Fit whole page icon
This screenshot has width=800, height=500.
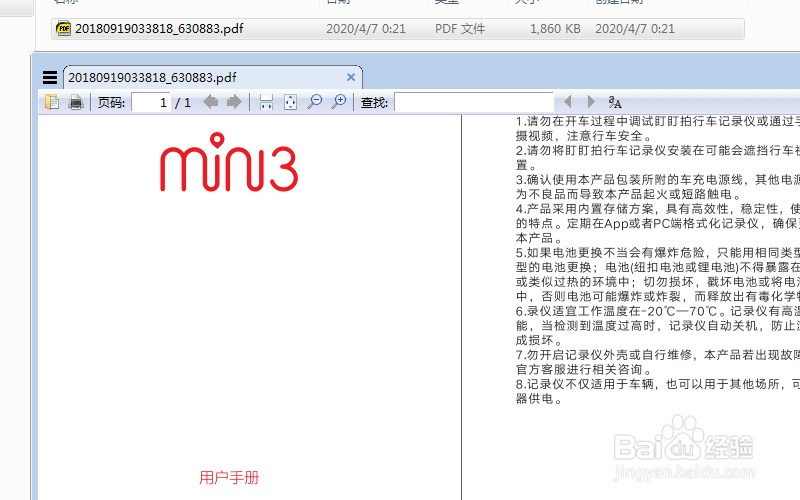tap(290, 102)
